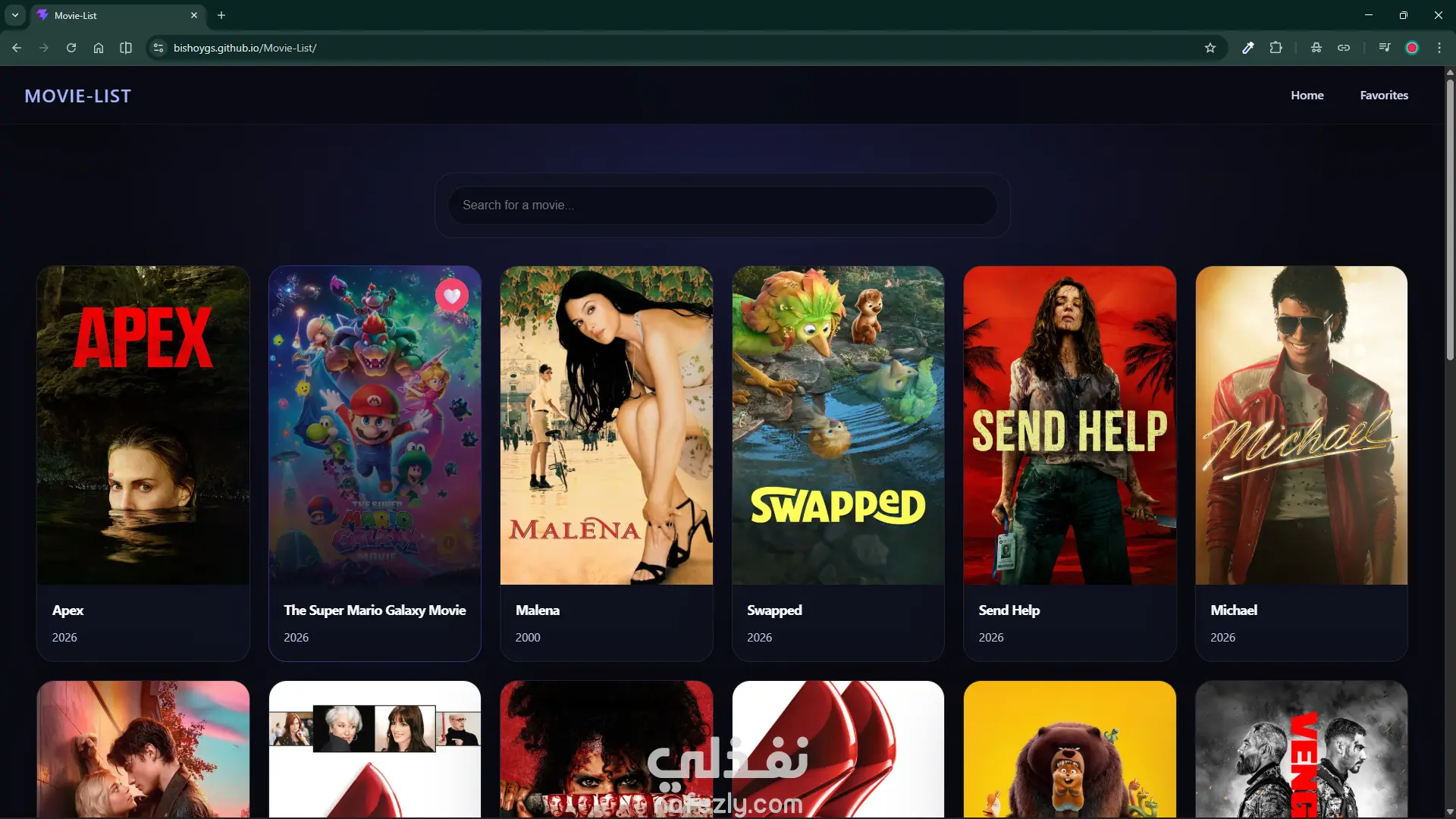Open the incognito-style extension icon

1316,48
